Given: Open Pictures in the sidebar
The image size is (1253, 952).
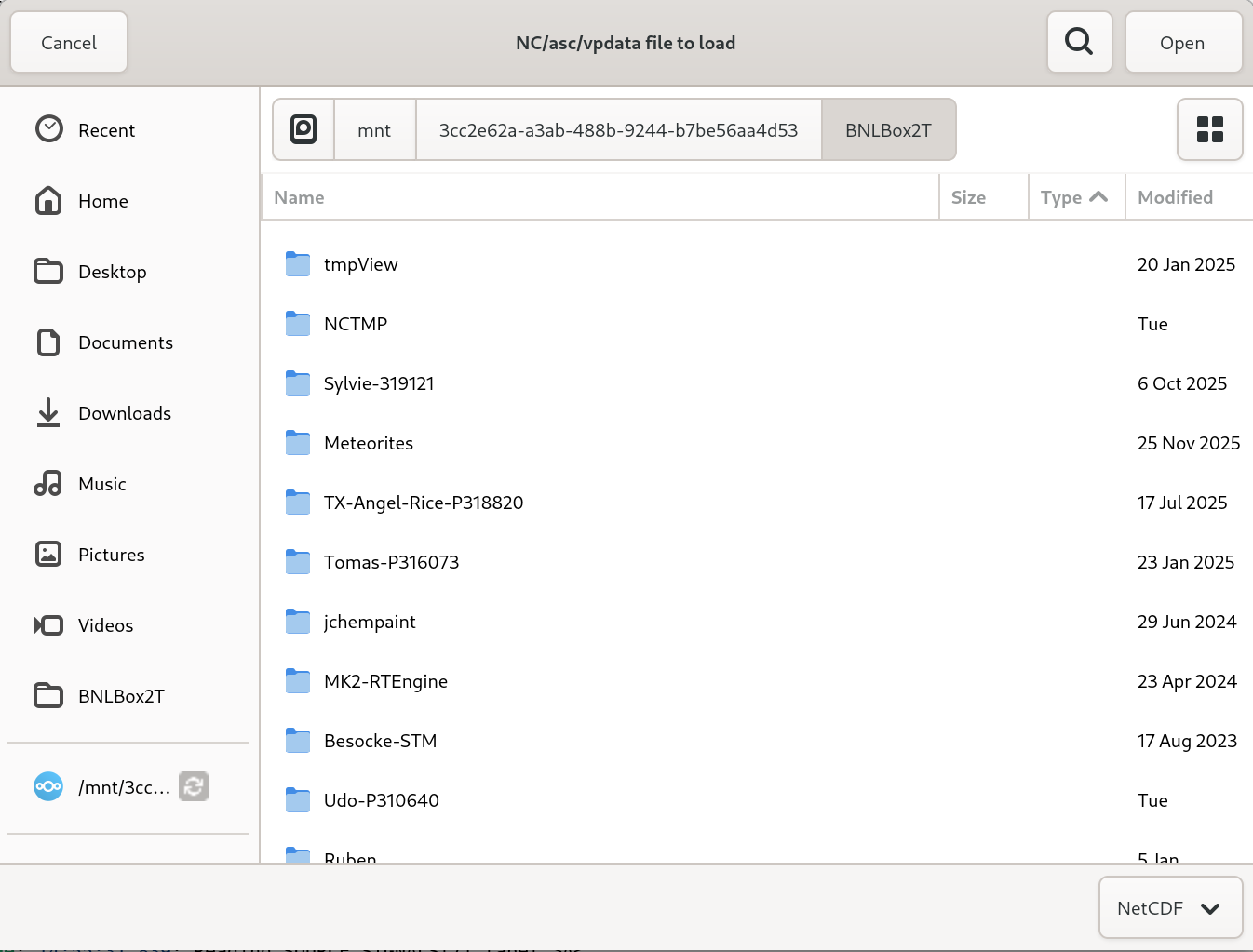Looking at the screenshot, I should click(111, 555).
